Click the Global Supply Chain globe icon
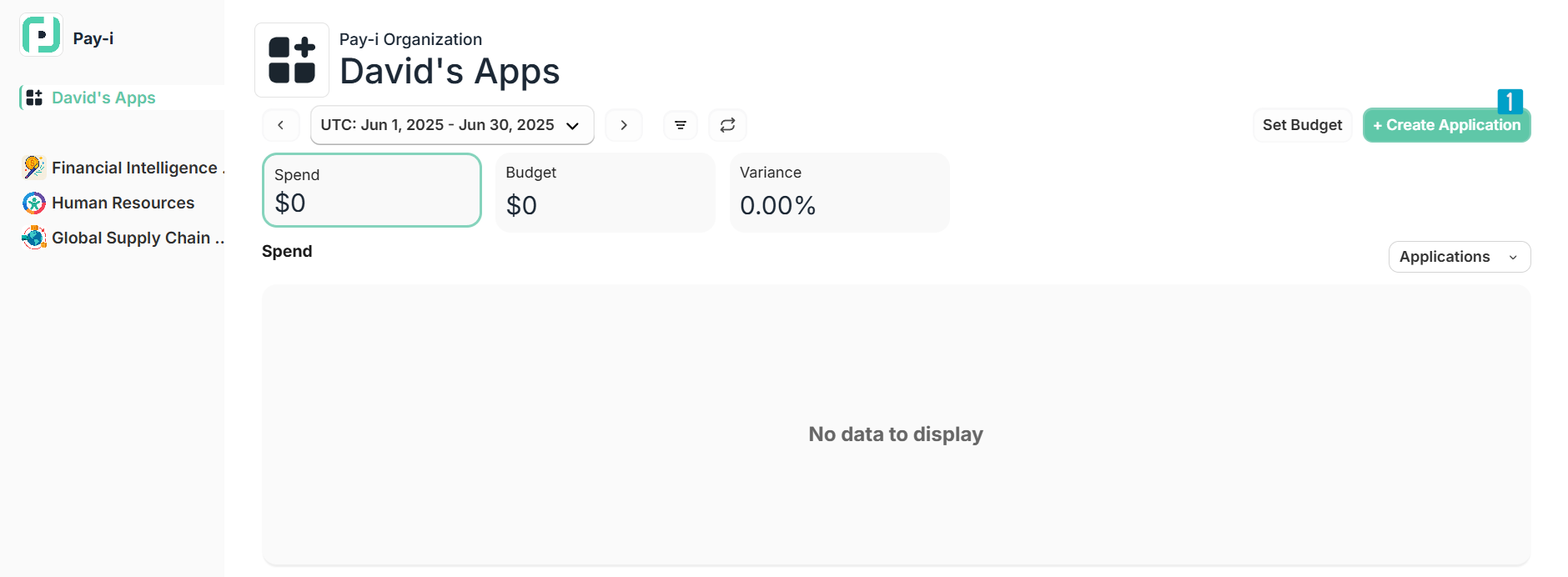The height and width of the screenshot is (577, 1568). pos(34,238)
